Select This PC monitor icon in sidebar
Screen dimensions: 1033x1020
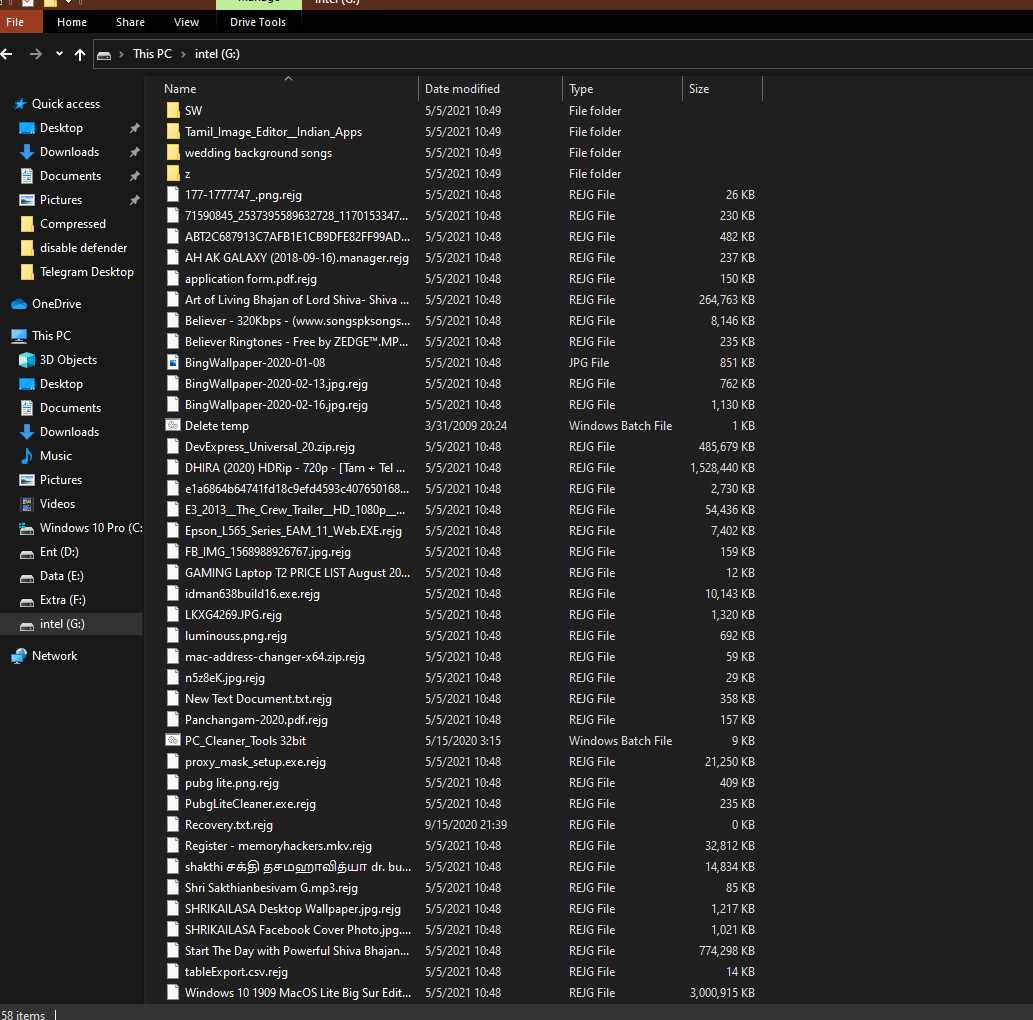[19, 336]
